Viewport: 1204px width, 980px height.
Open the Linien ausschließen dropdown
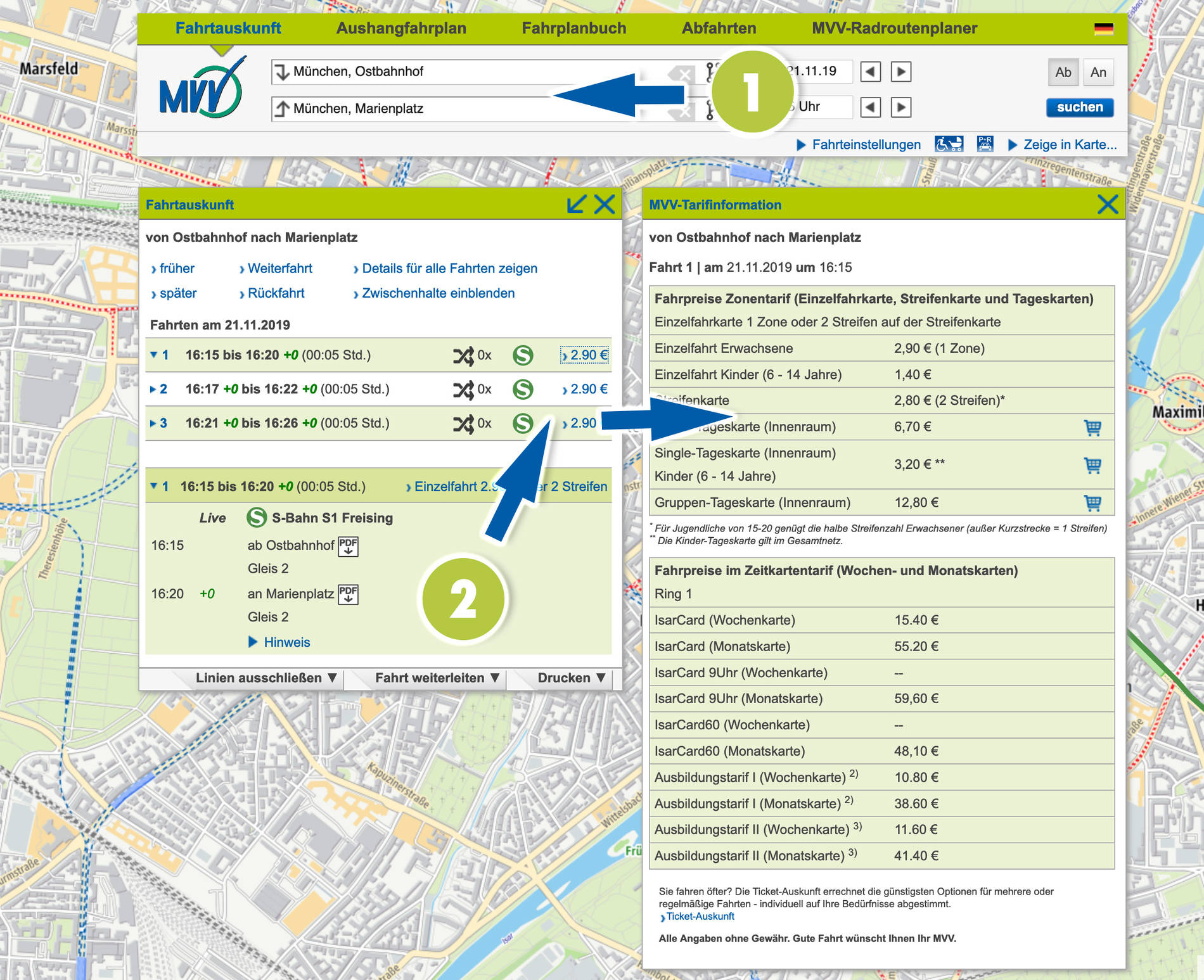266,678
